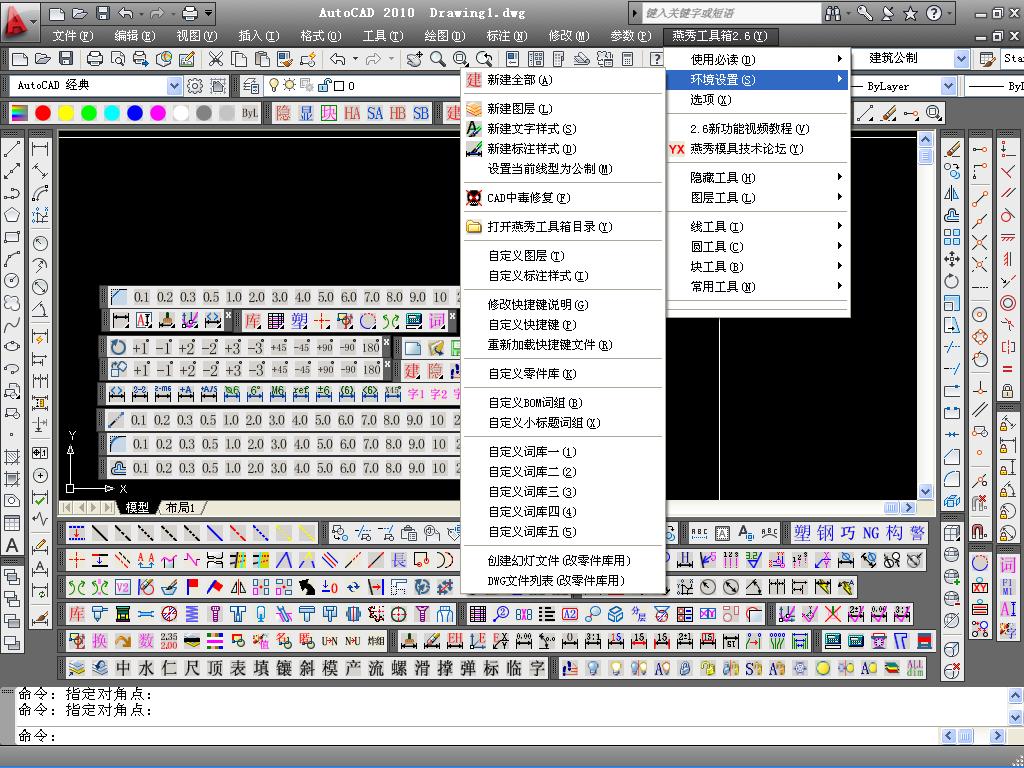
Task: Select the Line tool in Draw toolbar
Action: (x=12, y=150)
